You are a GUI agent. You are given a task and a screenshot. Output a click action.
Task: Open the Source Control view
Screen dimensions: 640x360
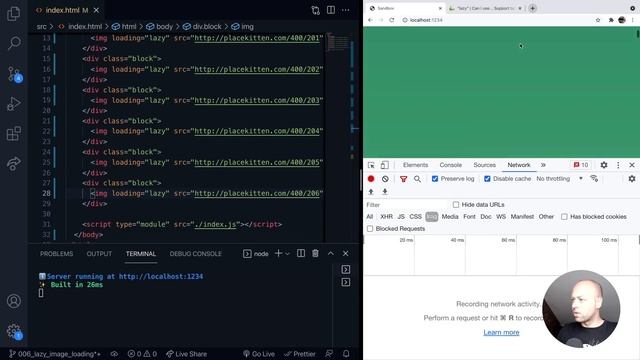click(x=14, y=74)
